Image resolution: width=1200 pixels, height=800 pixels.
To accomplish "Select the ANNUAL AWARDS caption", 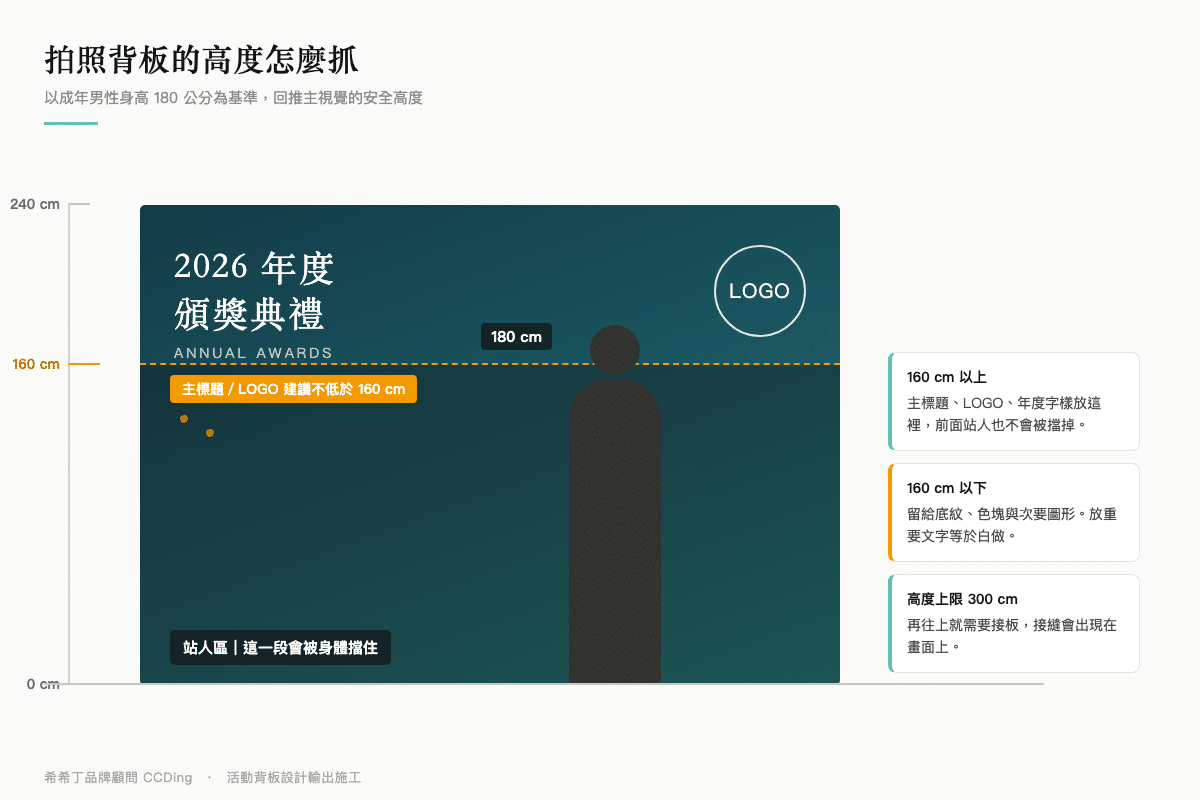I will (253, 353).
